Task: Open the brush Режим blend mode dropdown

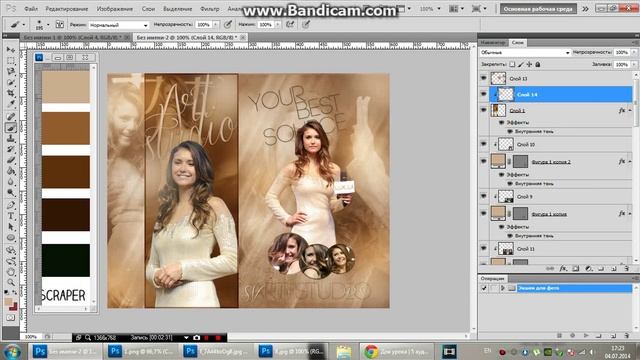Action: point(118,25)
